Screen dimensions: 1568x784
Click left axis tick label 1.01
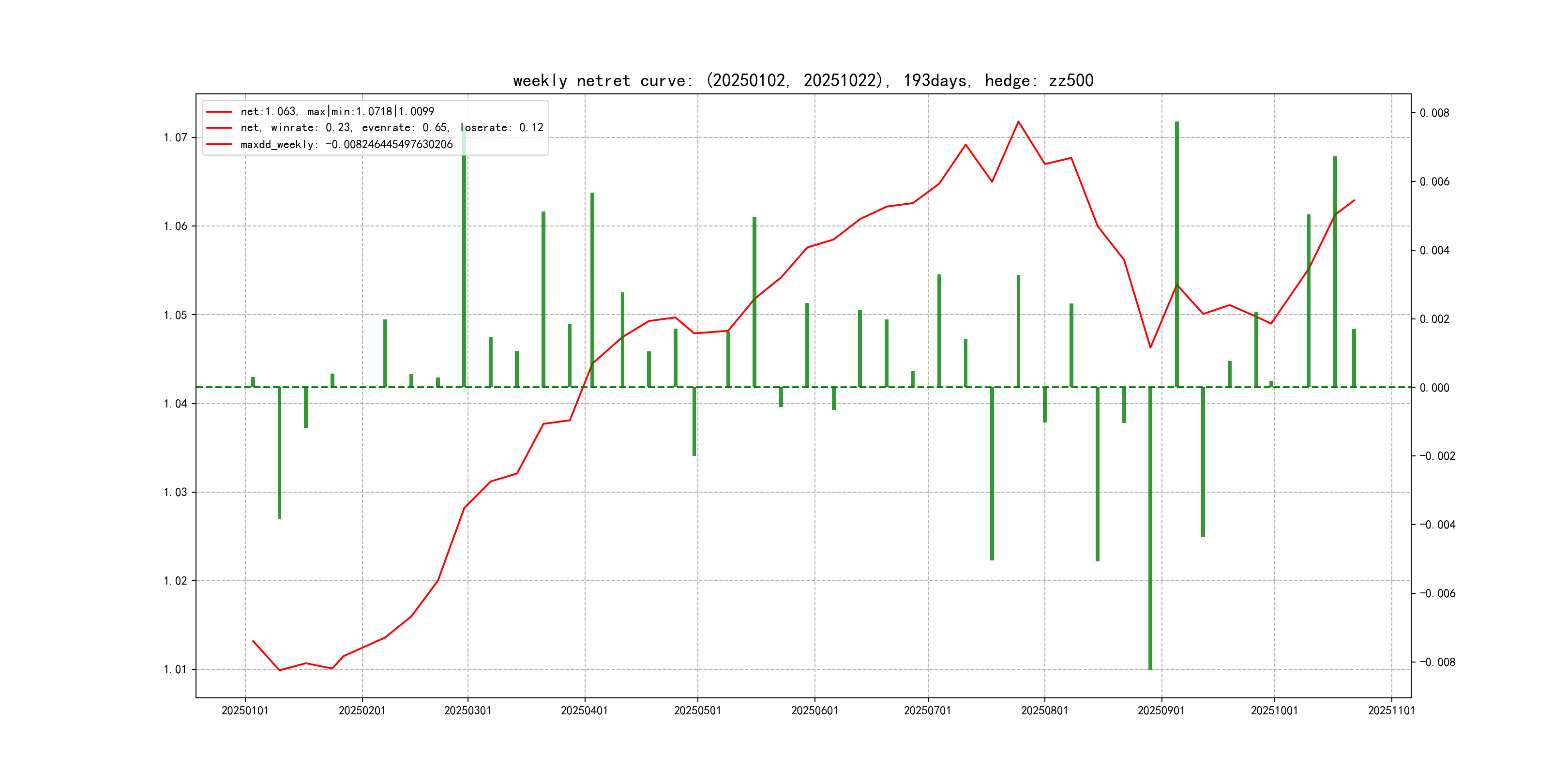tap(175, 670)
